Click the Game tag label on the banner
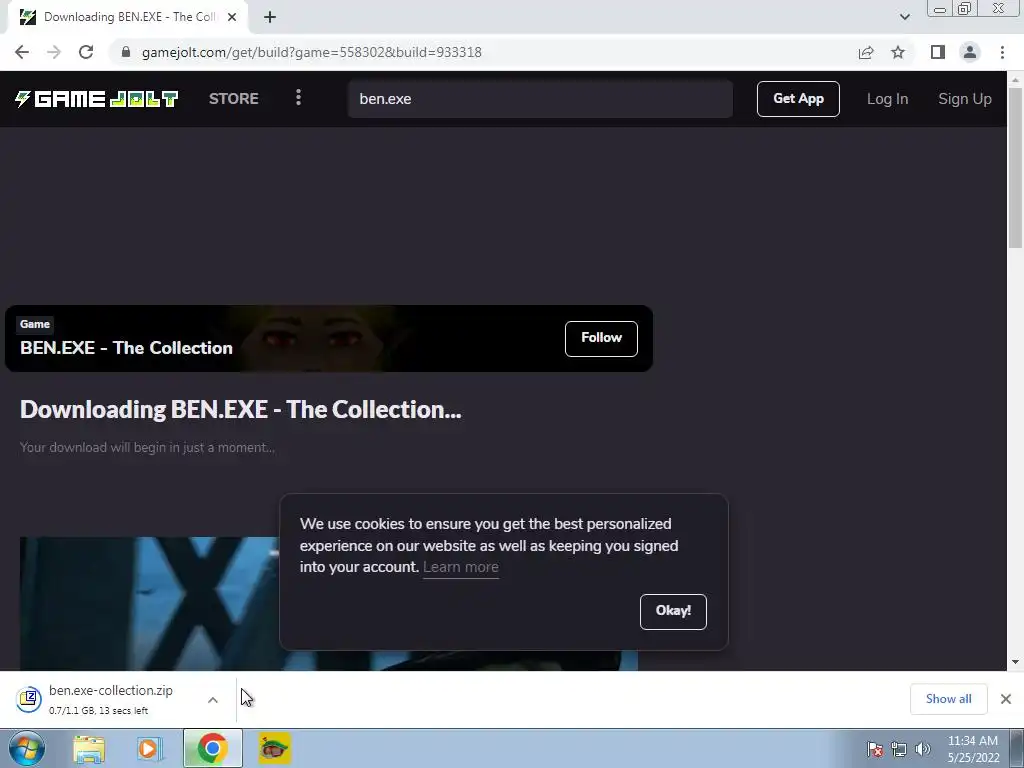Image resolution: width=1024 pixels, height=768 pixels. point(35,324)
